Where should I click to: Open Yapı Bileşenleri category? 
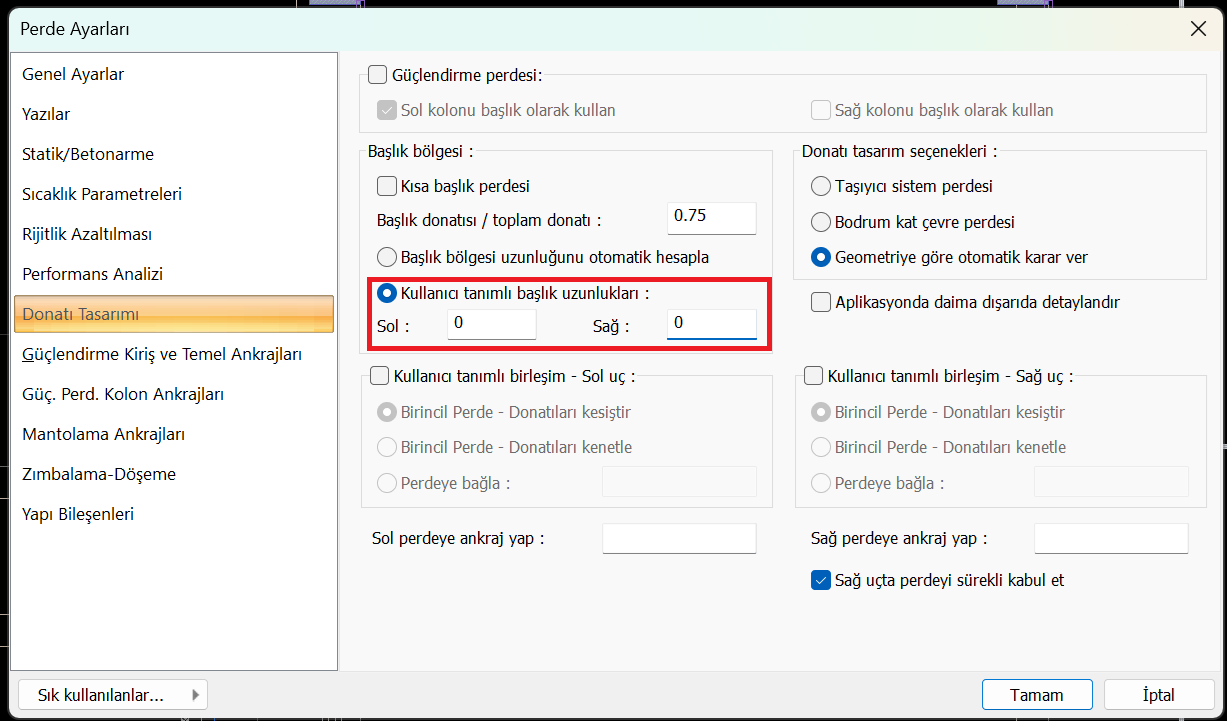coord(78,514)
